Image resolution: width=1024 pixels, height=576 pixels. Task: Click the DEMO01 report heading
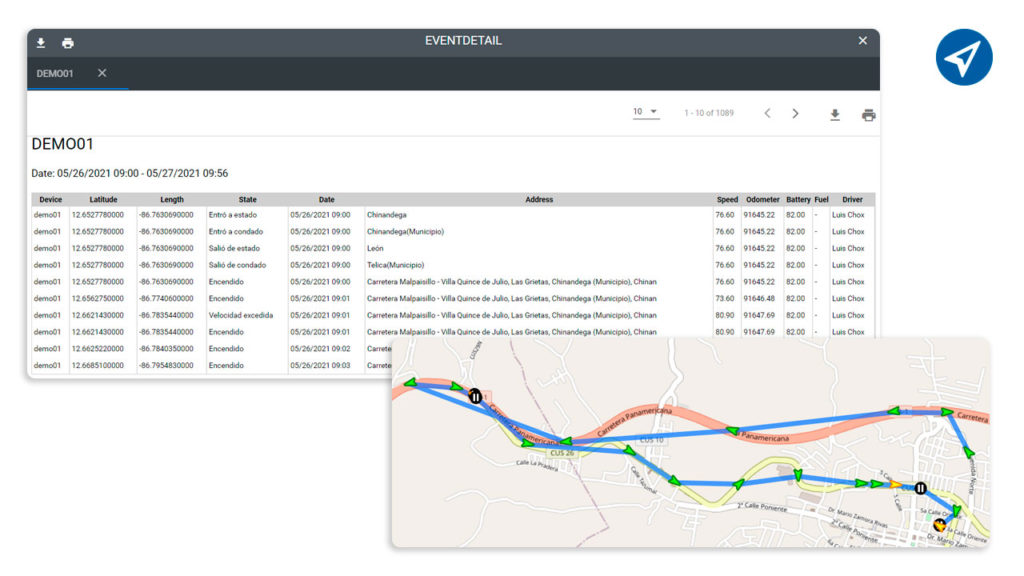point(63,144)
